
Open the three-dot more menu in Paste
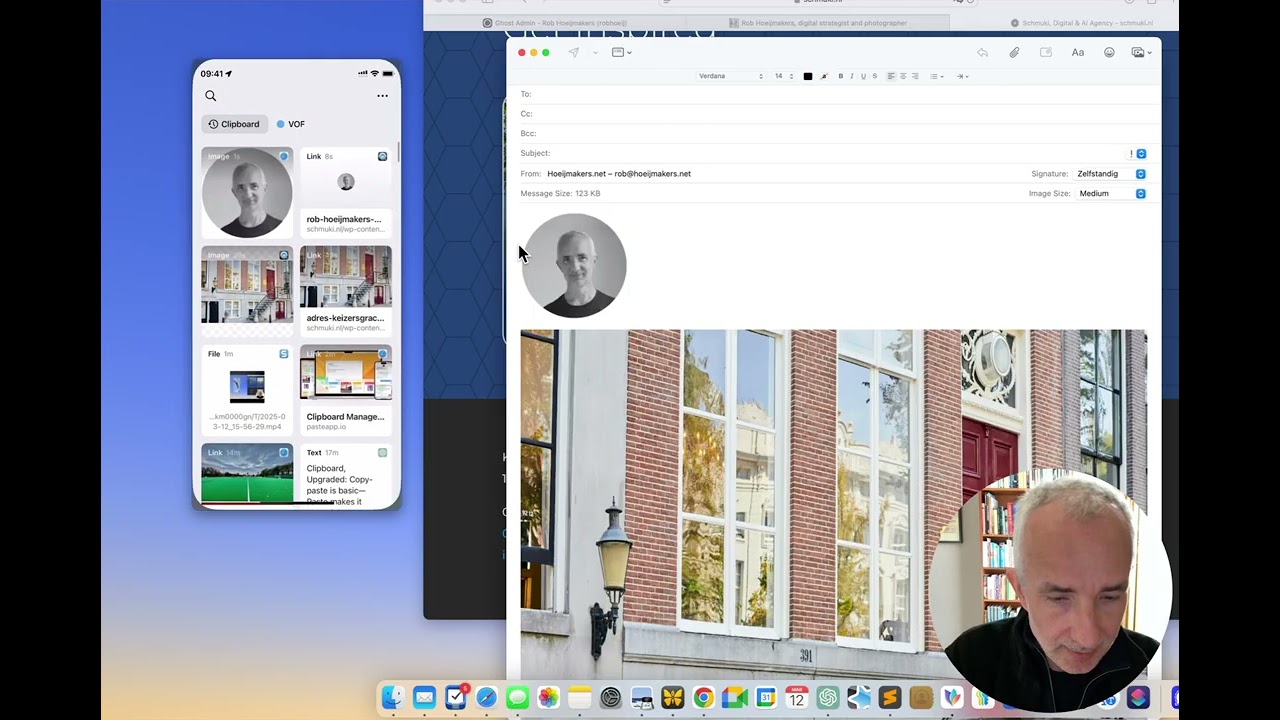pyautogui.click(x=382, y=96)
